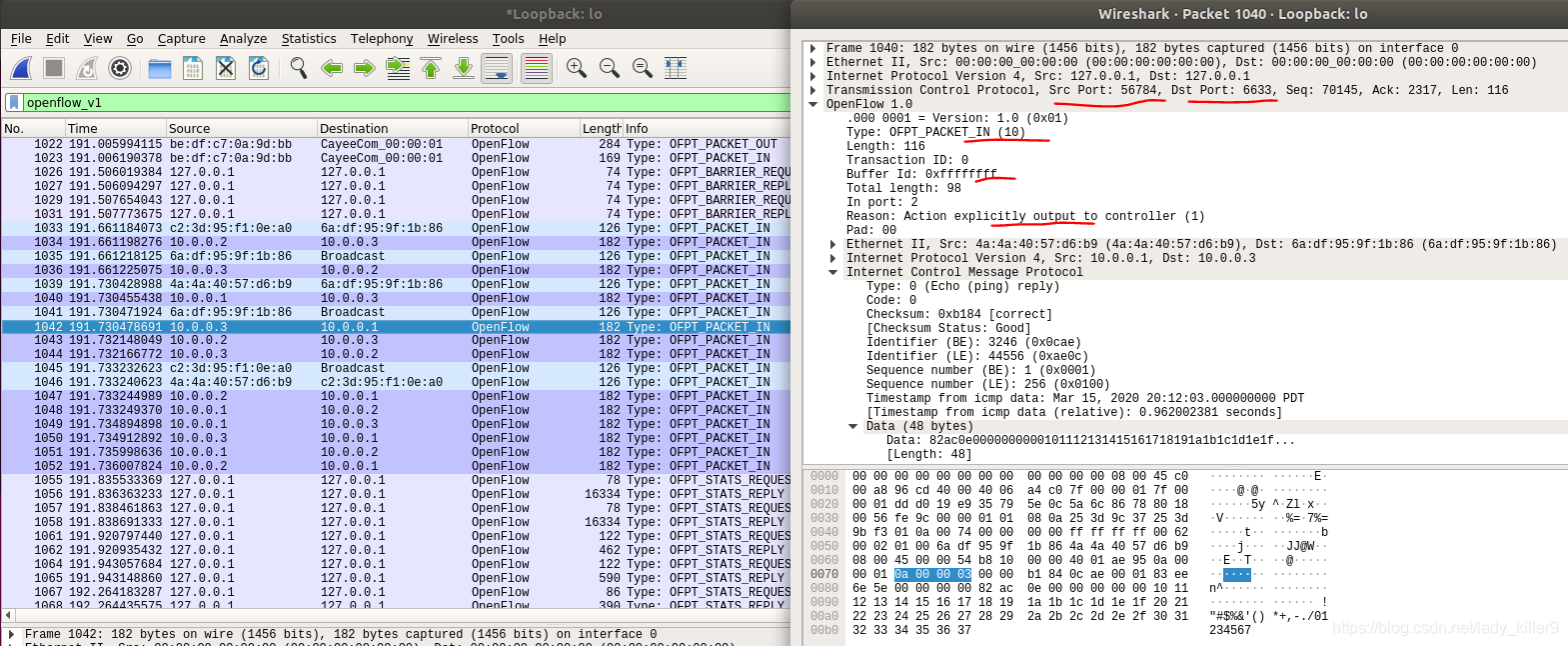Stop the running packet capture
The image size is (1568, 646).
pyautogui.click(x=54, y=68)
